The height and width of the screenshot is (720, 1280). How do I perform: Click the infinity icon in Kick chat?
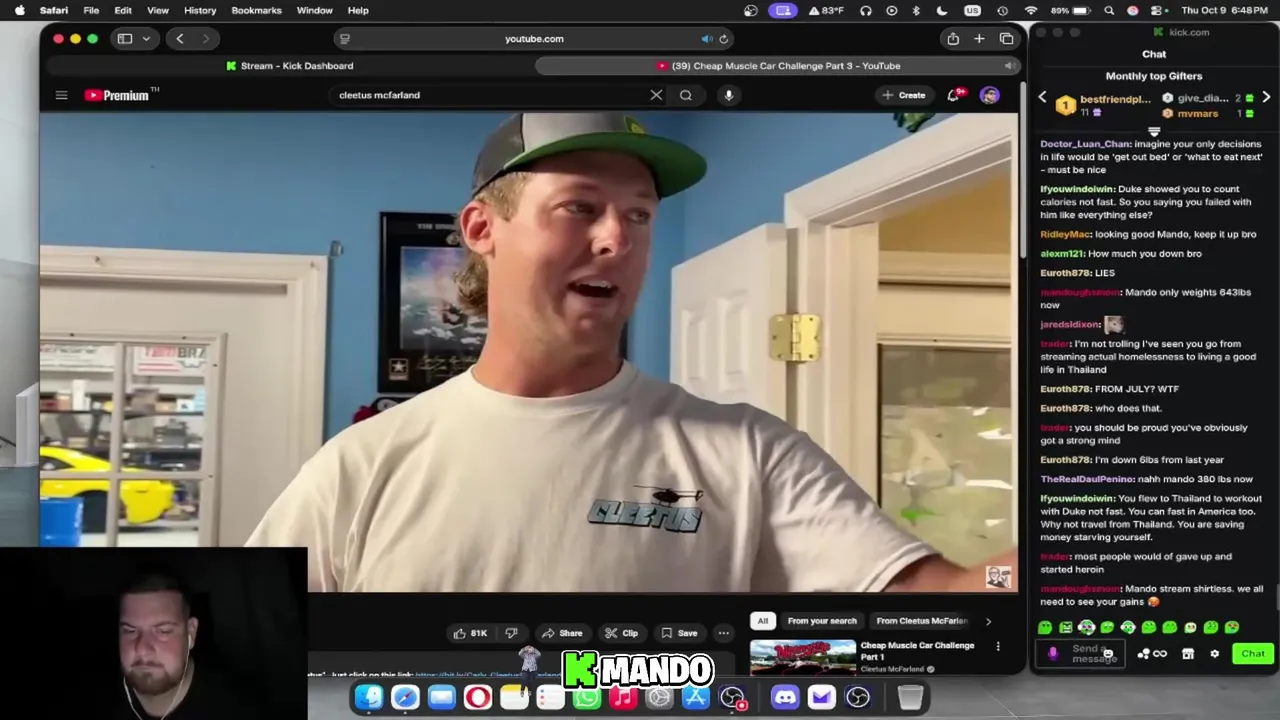[x=1160, y=654]
